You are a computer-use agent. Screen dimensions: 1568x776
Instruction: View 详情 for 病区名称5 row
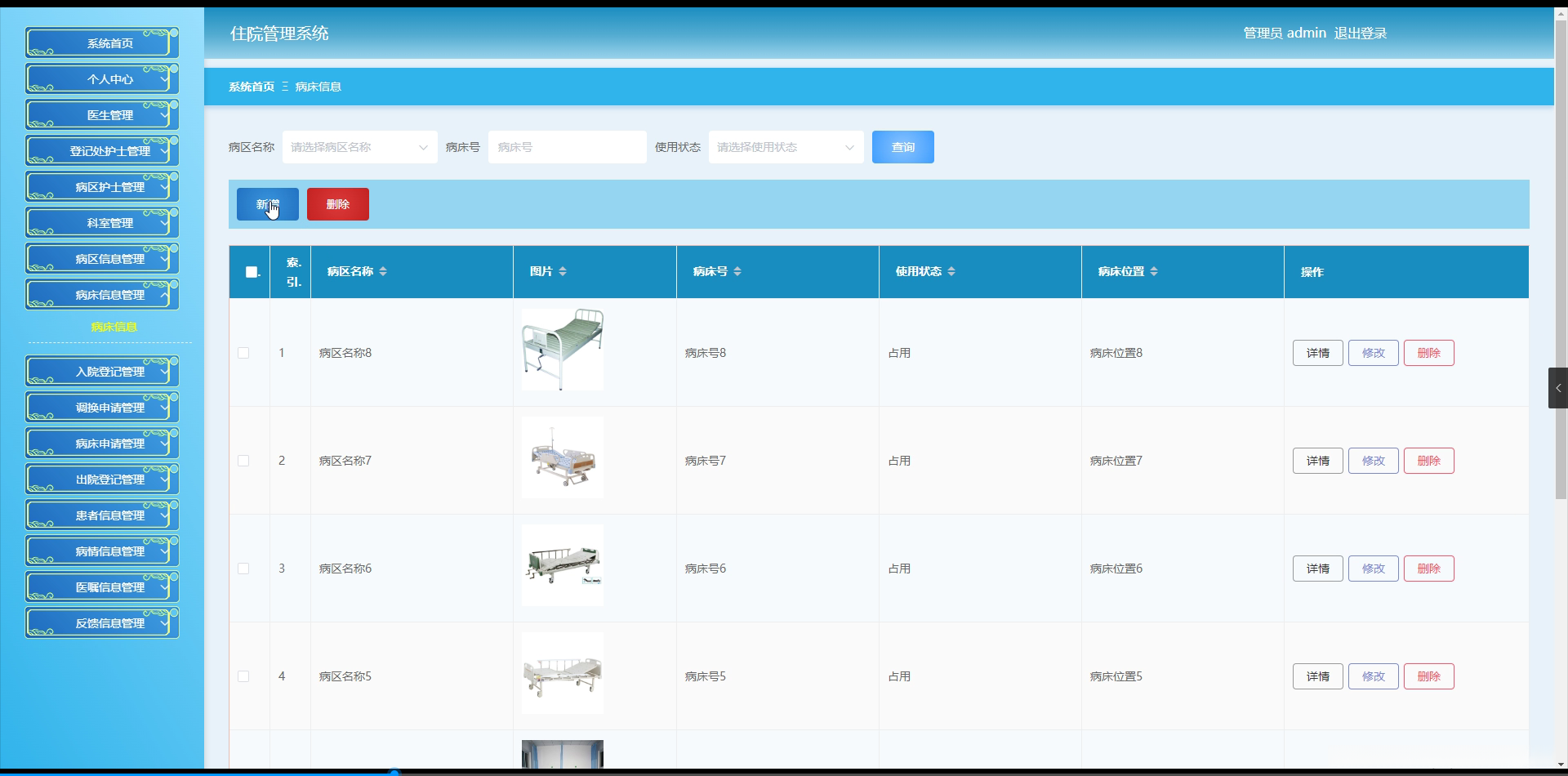[1318, 676]
